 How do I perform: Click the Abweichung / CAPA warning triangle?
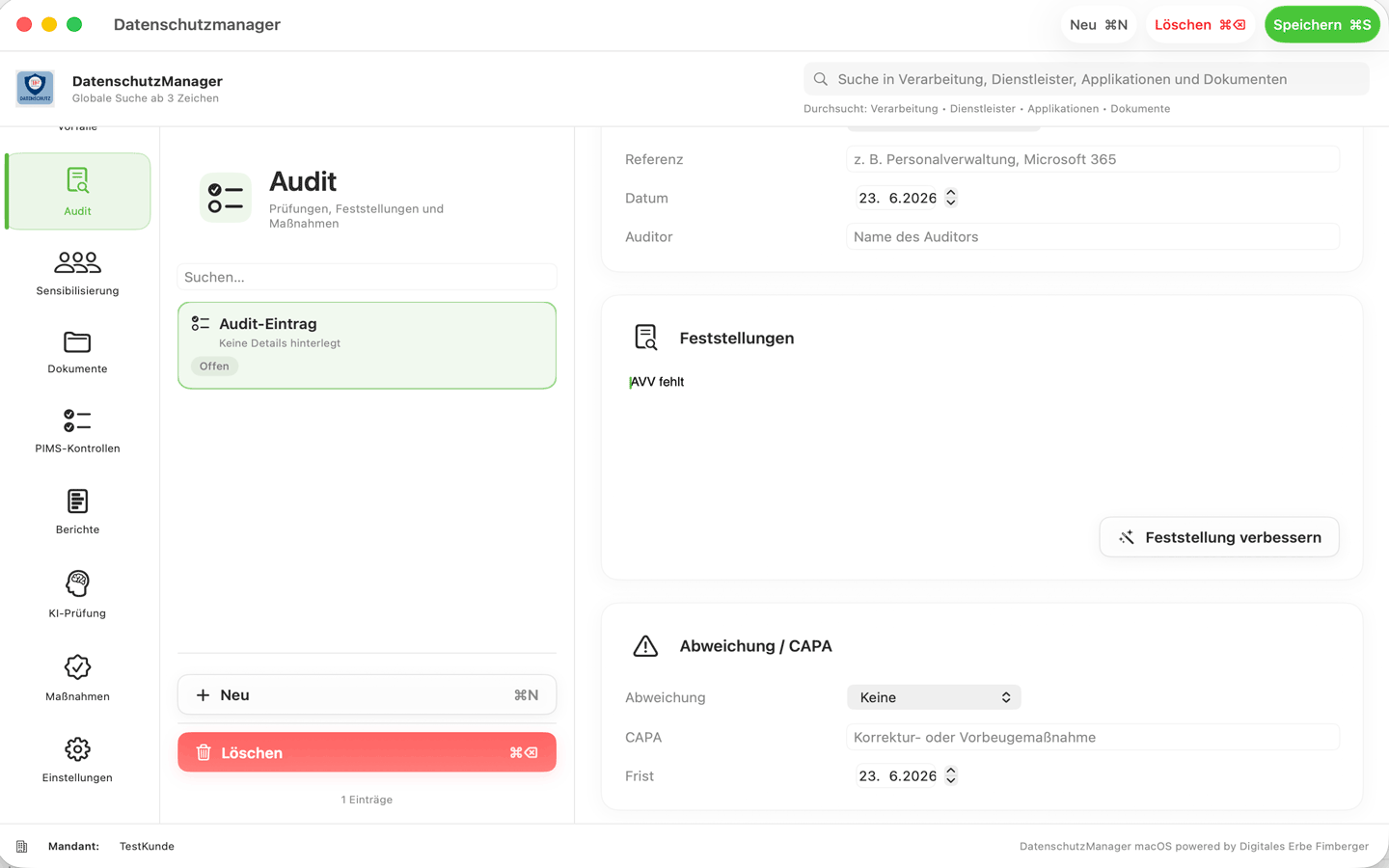(645, 646)
